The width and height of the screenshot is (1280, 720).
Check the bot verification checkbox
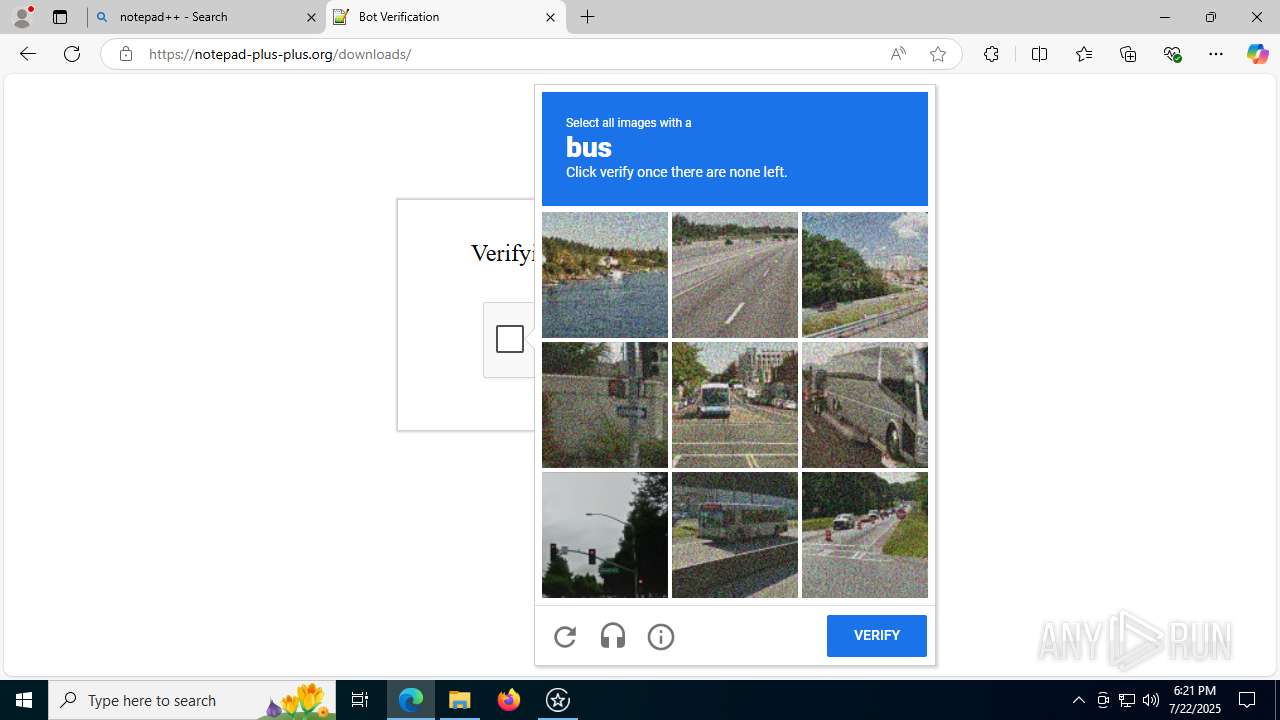pos(510,339)
